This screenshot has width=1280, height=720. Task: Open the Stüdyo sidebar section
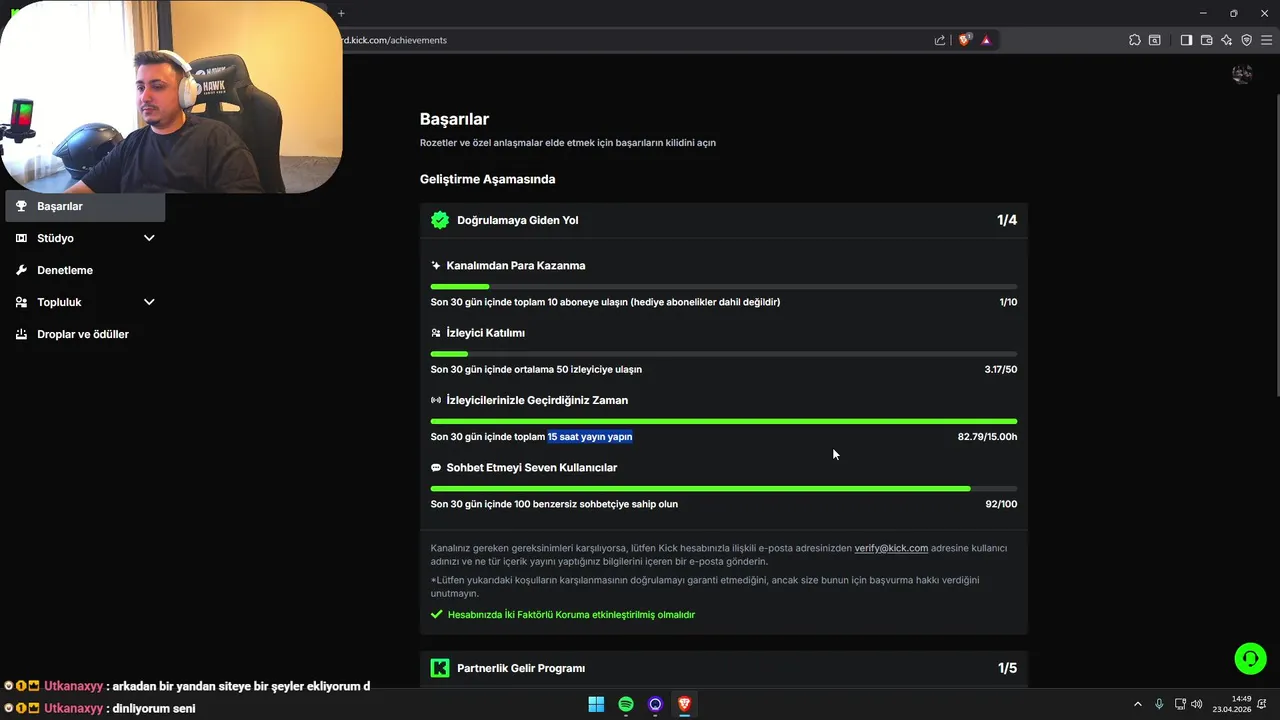85,238
